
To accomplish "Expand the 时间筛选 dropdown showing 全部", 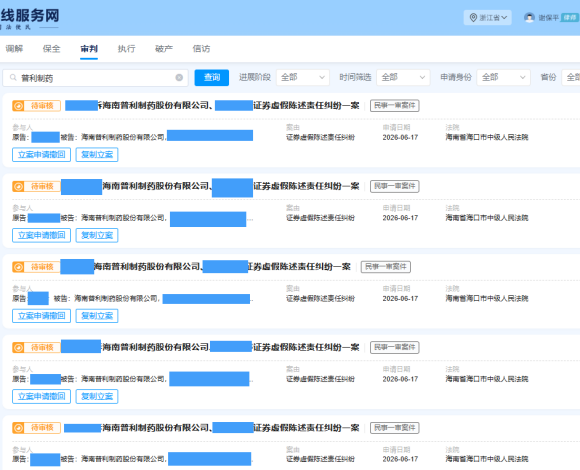I will (403, 78).
